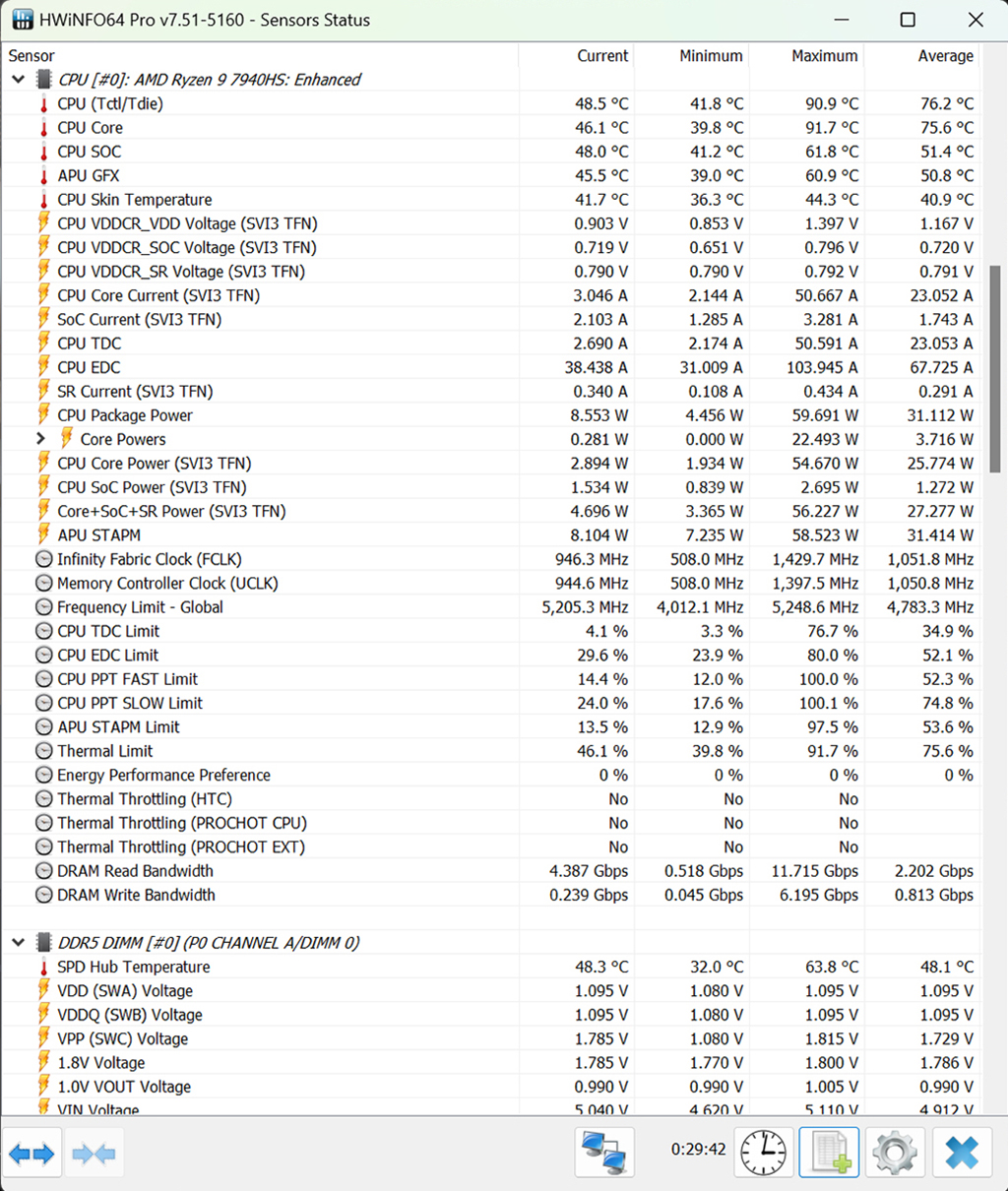The height and width of the screenshot is (1191, 1008).
Task: Select the VPP (SWC) Voltage row
Action: (x=490, y=1038)
